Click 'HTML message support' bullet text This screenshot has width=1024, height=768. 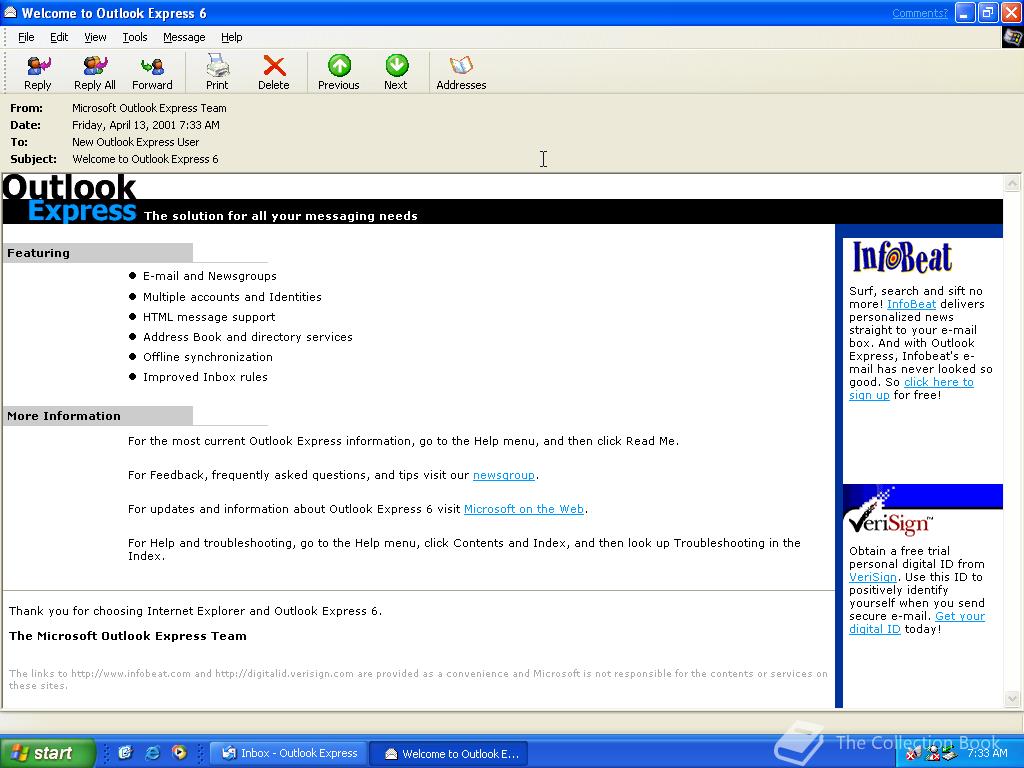(x=209, y=317)
